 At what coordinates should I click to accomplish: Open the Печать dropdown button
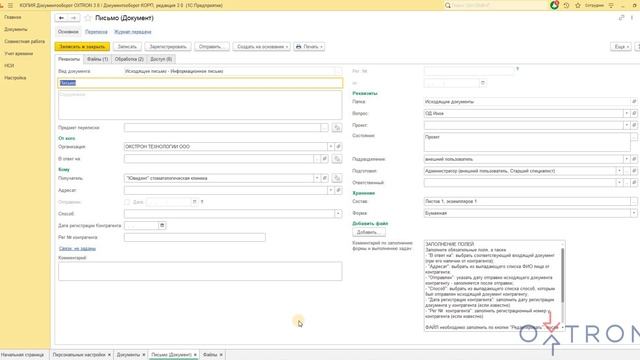309,47
